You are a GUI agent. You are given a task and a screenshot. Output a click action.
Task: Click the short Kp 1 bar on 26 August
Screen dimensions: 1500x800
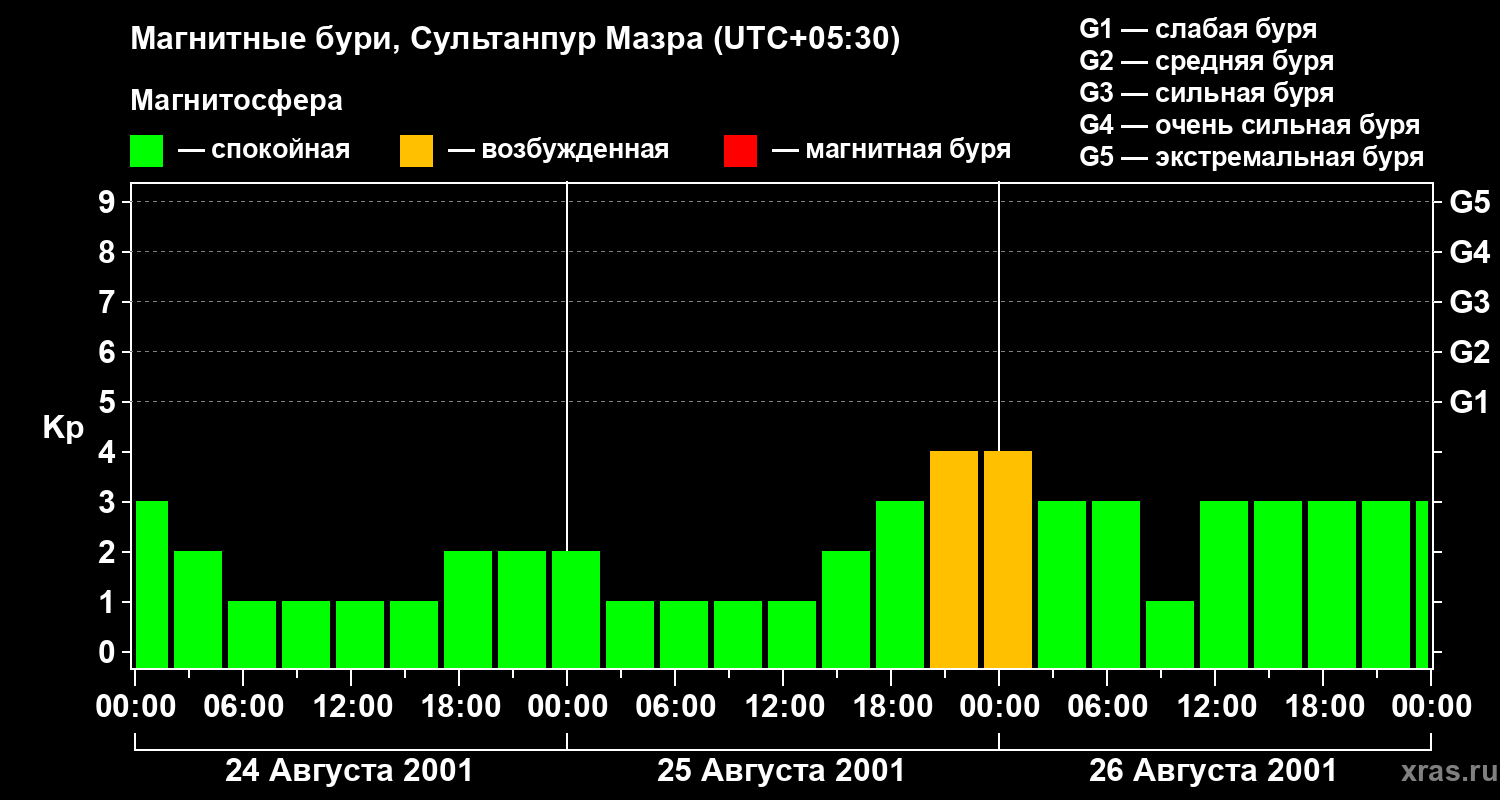coord(1169,634)
